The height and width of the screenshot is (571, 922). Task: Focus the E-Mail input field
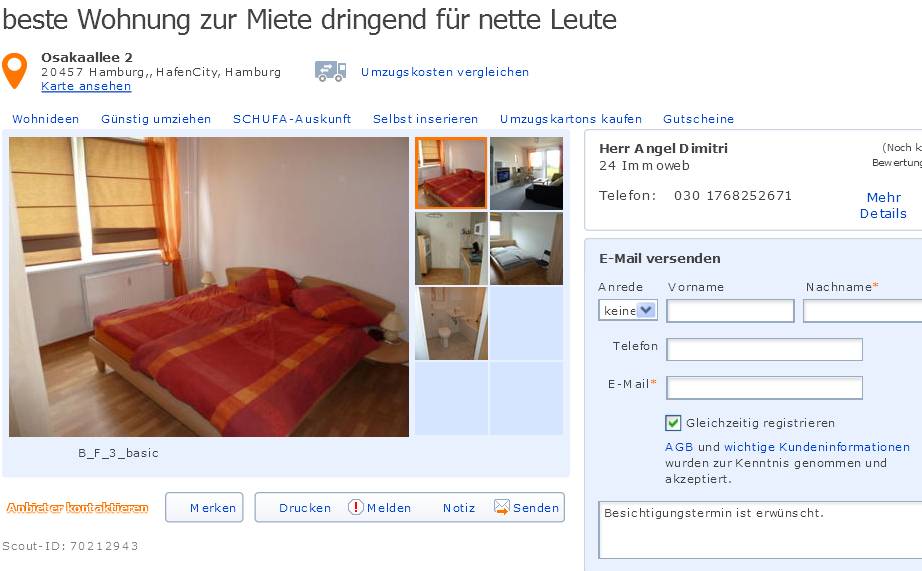click(764, 388)
